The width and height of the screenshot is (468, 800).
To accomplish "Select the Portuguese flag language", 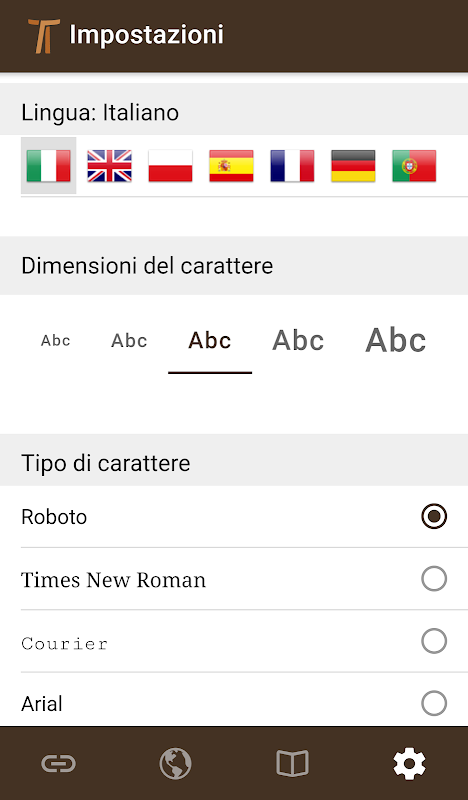I will pos(414,166).
